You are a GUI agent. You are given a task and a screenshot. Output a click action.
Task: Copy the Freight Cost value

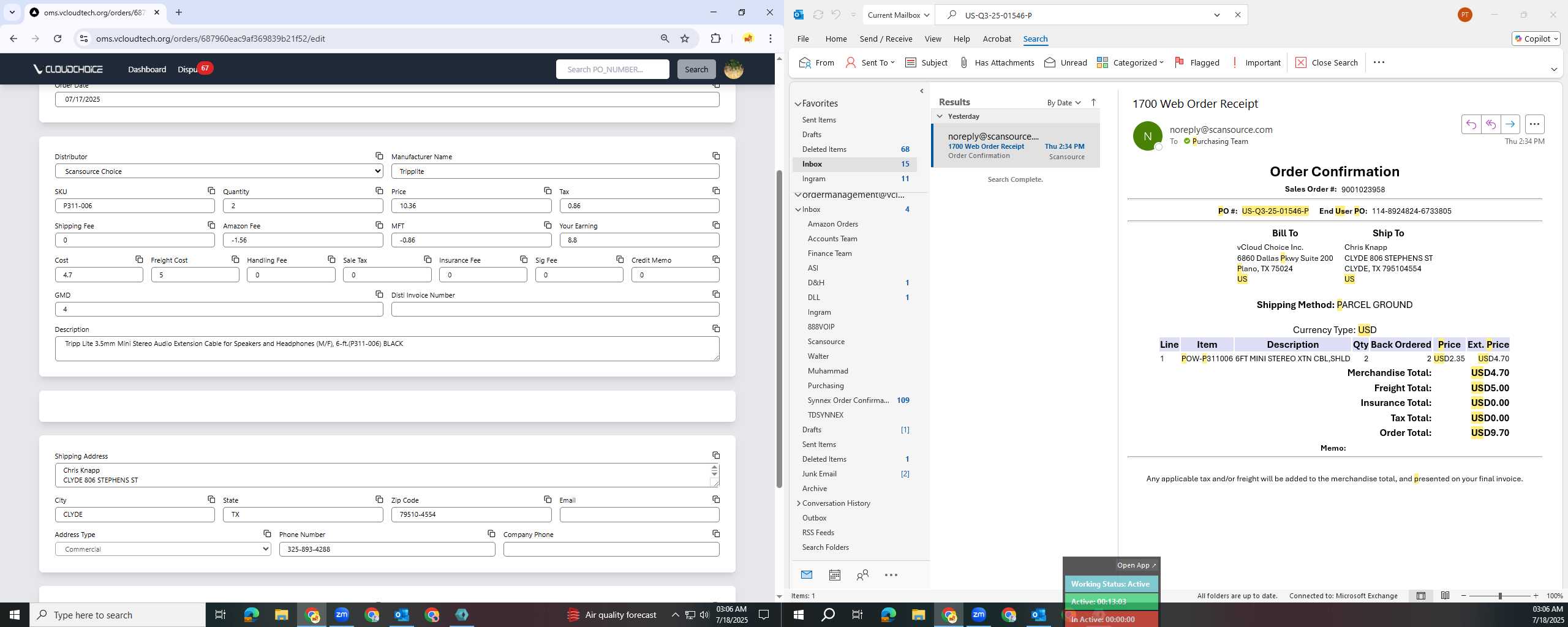[x=235, y=260]
